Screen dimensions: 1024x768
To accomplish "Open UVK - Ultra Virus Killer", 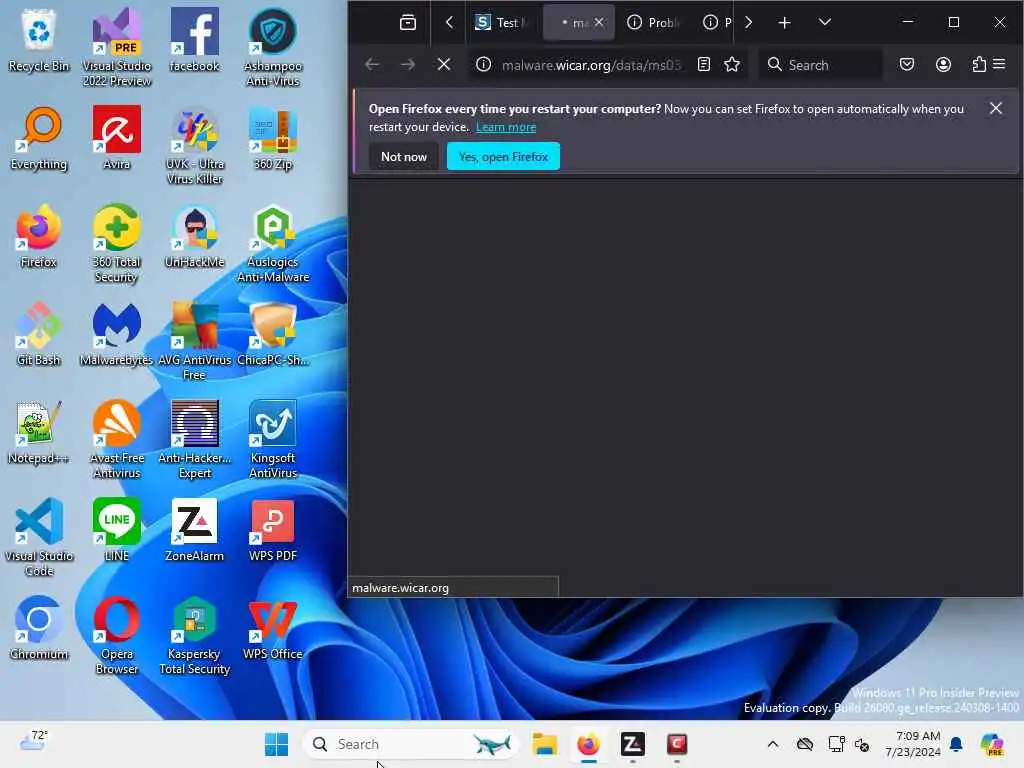I will click(194, 146).
